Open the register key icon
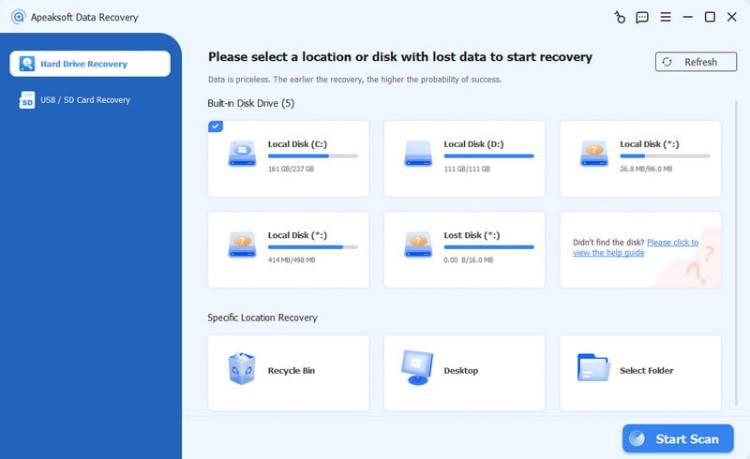This screenshot has height=459, width=750. click(x=619, y=17)
